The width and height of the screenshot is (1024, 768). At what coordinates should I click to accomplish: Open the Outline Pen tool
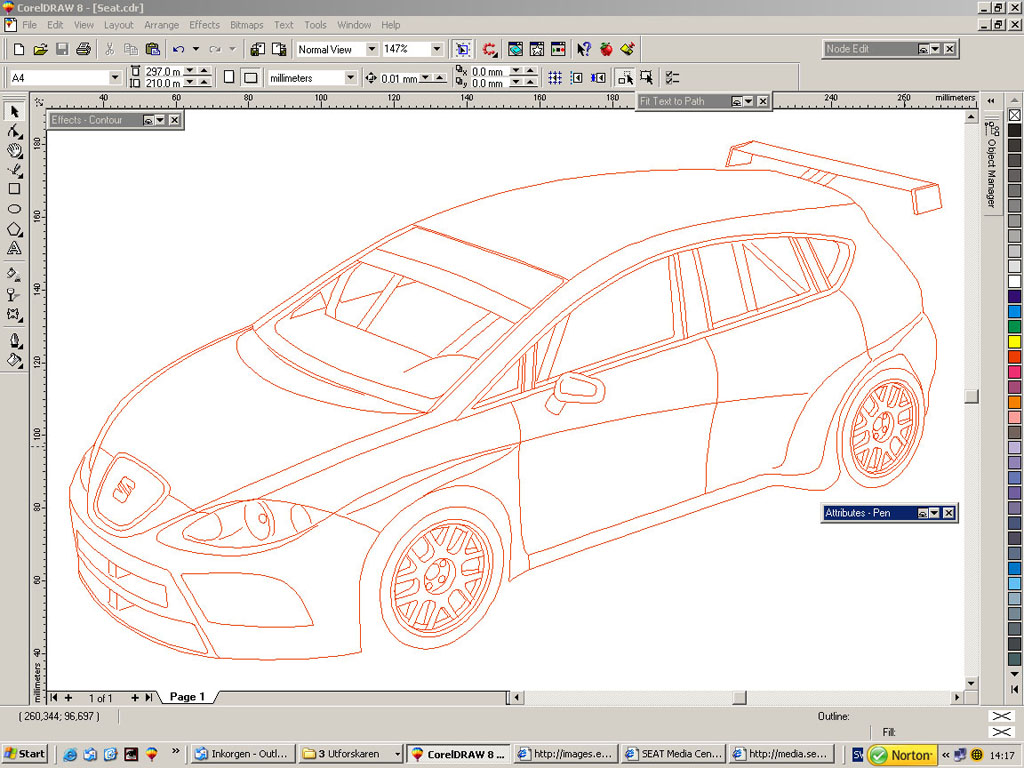pyautogui.click(x=14, y=340)
